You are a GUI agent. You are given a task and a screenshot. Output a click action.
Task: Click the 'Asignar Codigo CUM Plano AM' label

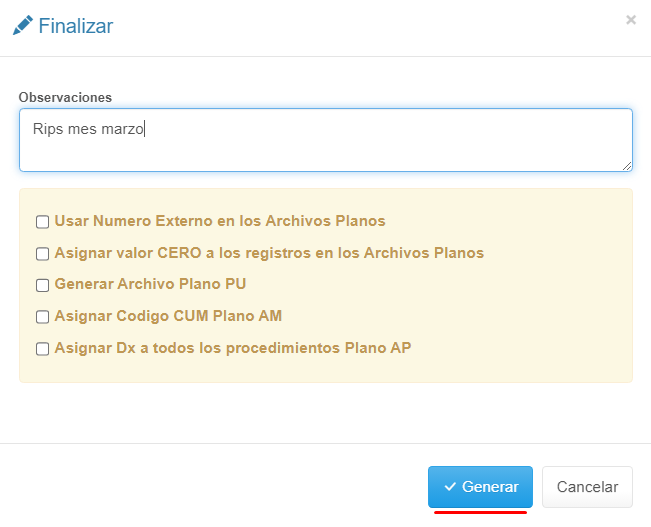[x=168, y=316]
